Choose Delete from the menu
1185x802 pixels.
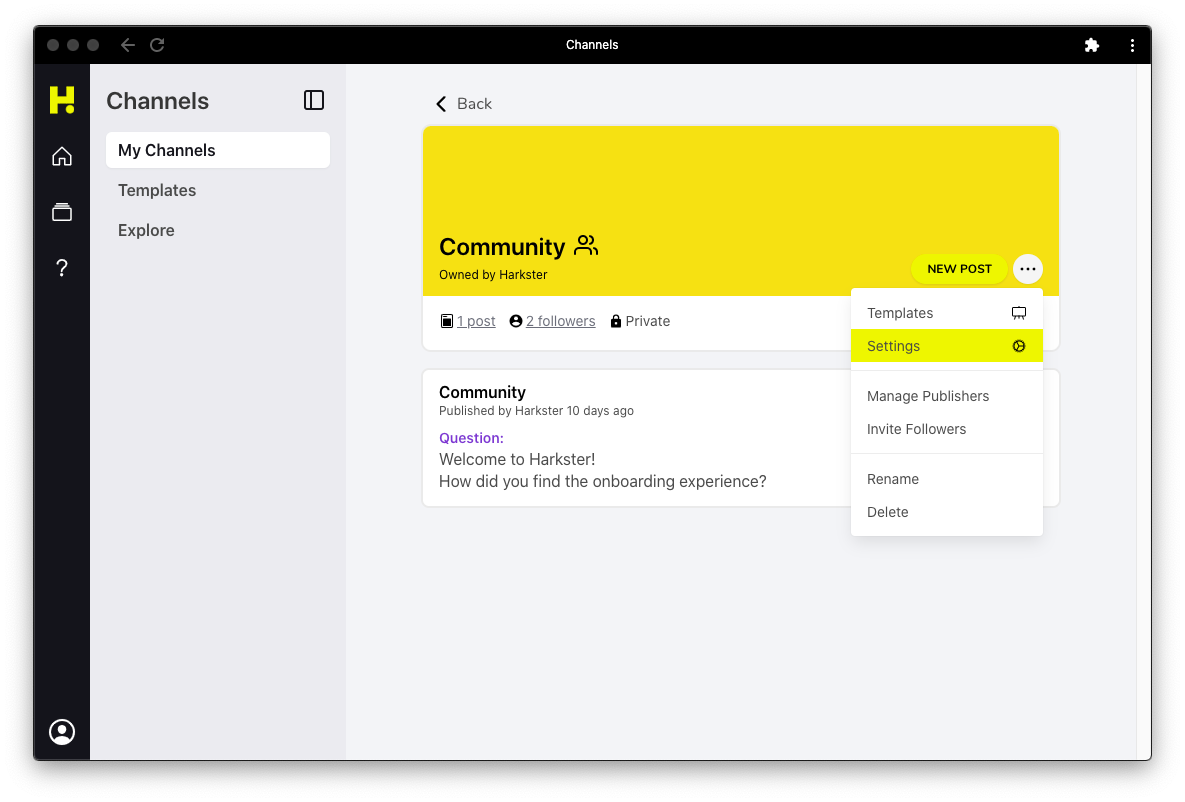946,512
